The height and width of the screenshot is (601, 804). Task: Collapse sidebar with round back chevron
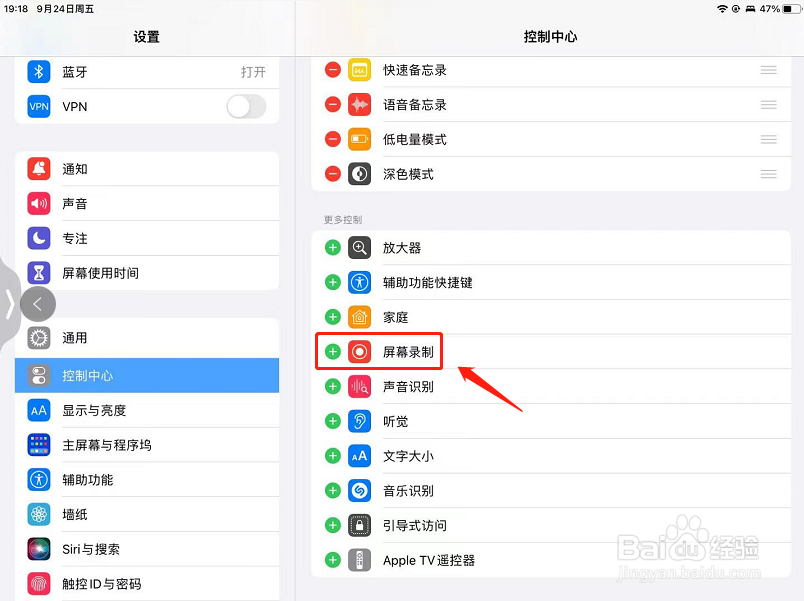click(38, 304)
